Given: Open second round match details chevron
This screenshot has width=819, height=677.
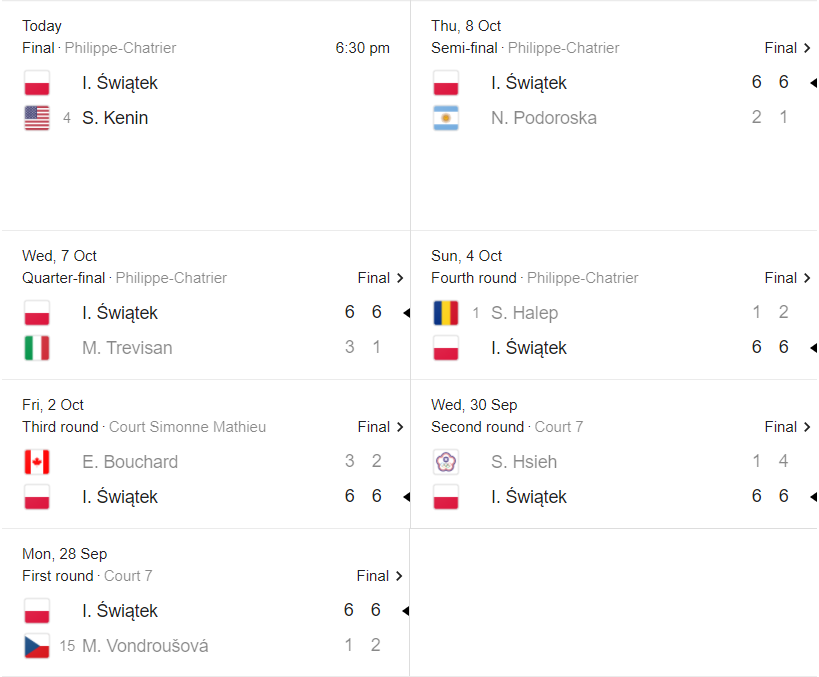Looking at the screenshot, I should coord(808,427).
